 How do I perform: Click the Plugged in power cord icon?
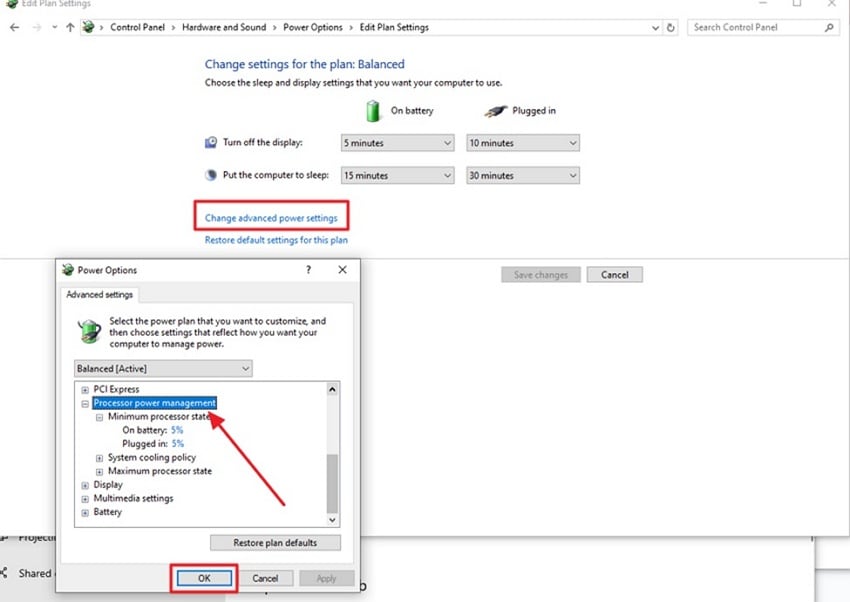tap(497, 110)
